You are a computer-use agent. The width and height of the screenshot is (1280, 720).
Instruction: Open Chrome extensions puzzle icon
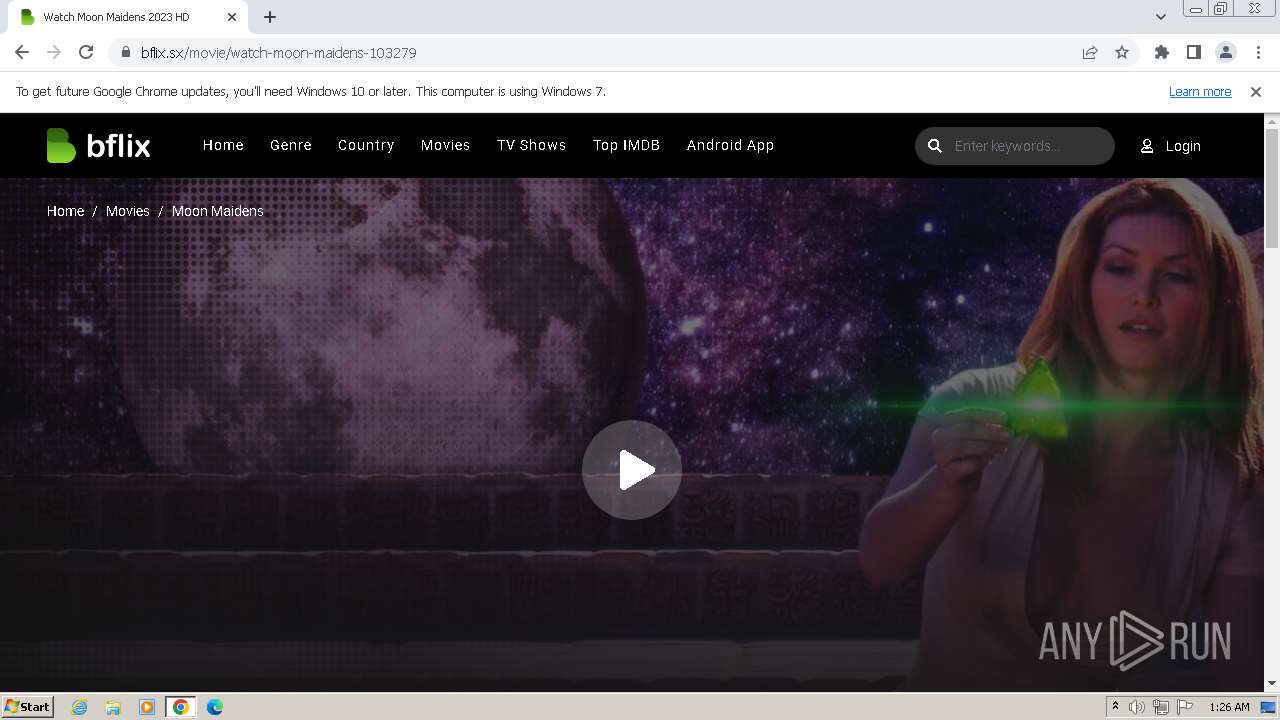pos(1162,52)
